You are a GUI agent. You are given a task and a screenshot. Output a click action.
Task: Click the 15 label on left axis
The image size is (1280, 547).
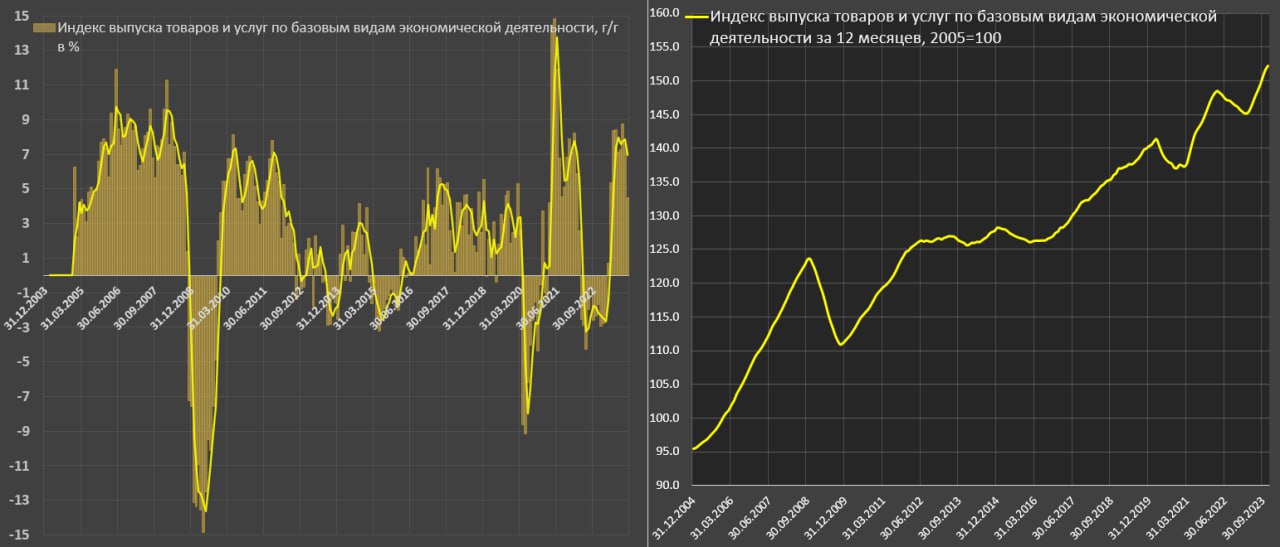click(x=21, y=15)
